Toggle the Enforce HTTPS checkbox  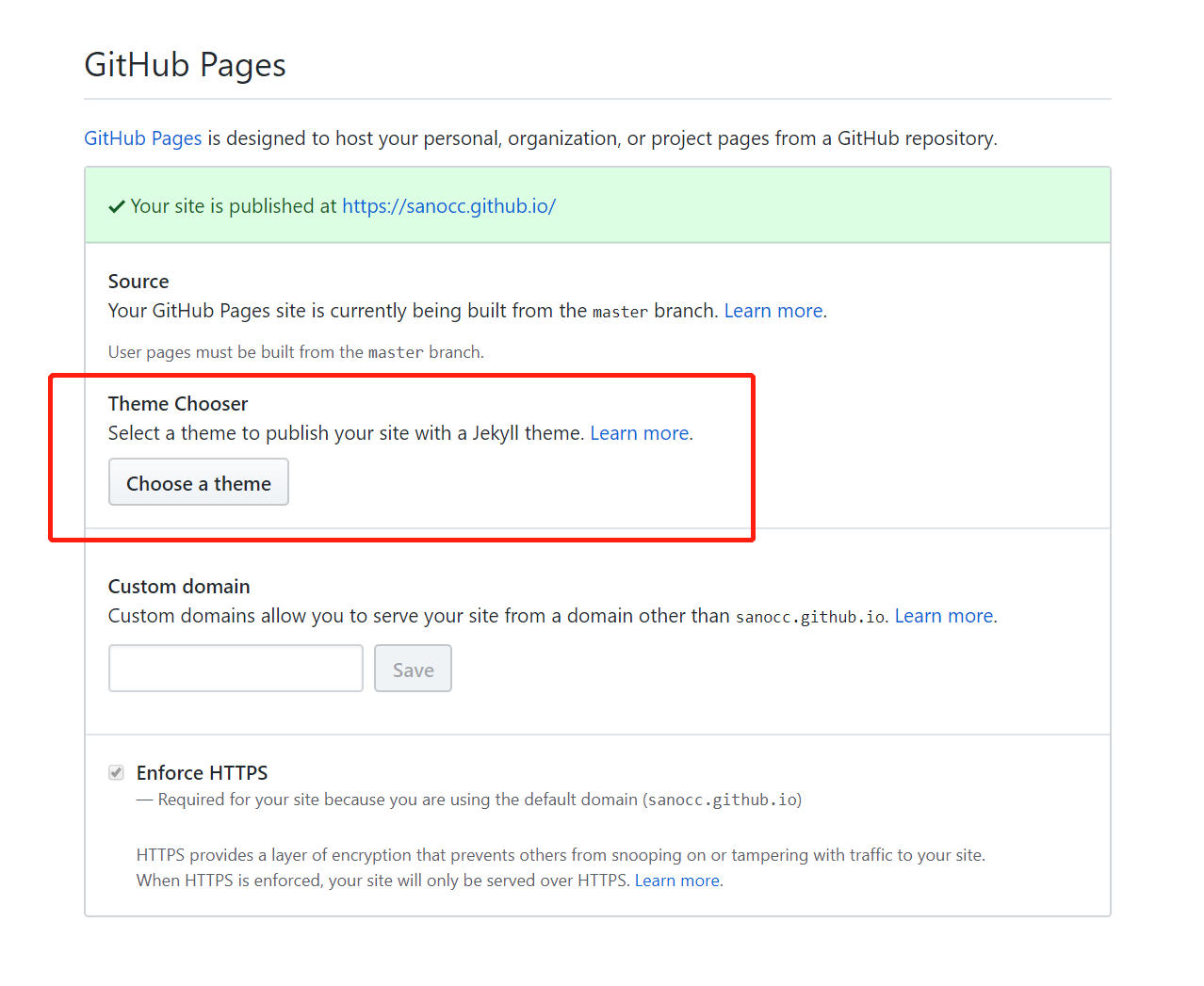point(116,773)
